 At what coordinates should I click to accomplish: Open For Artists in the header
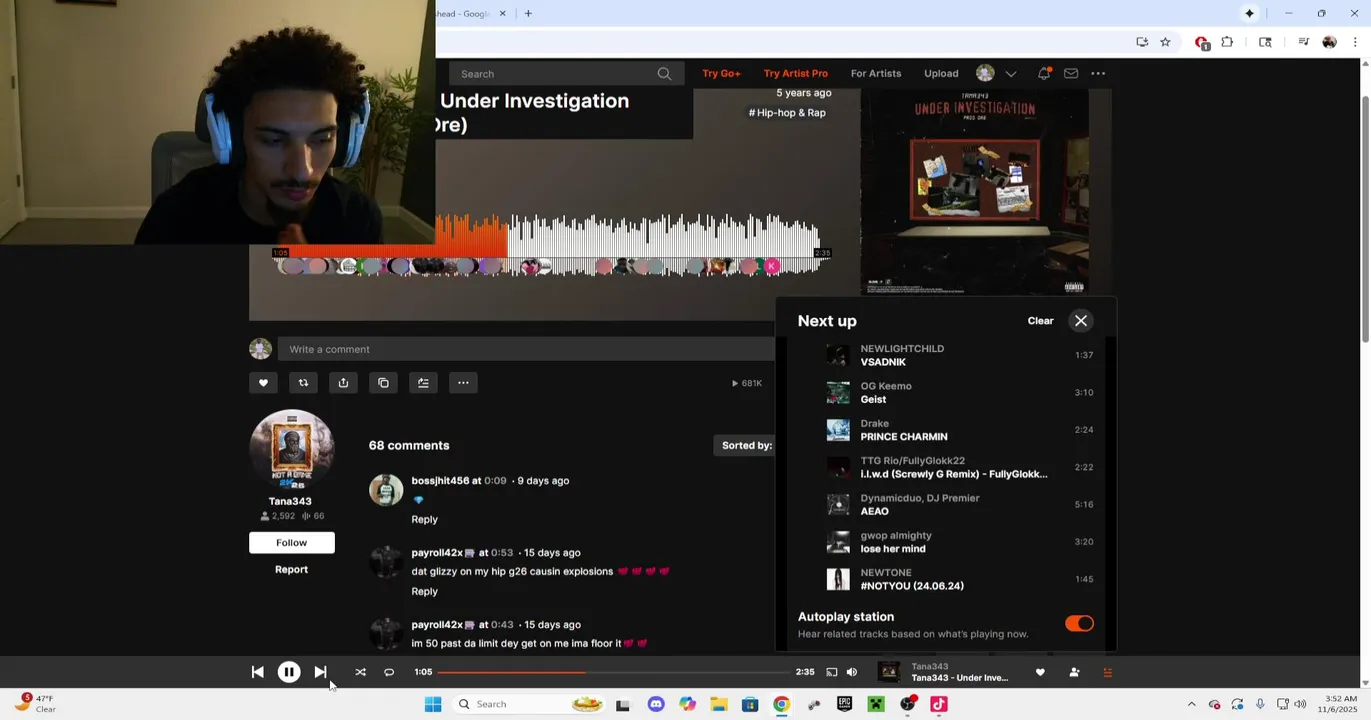[x=876, y=74]
